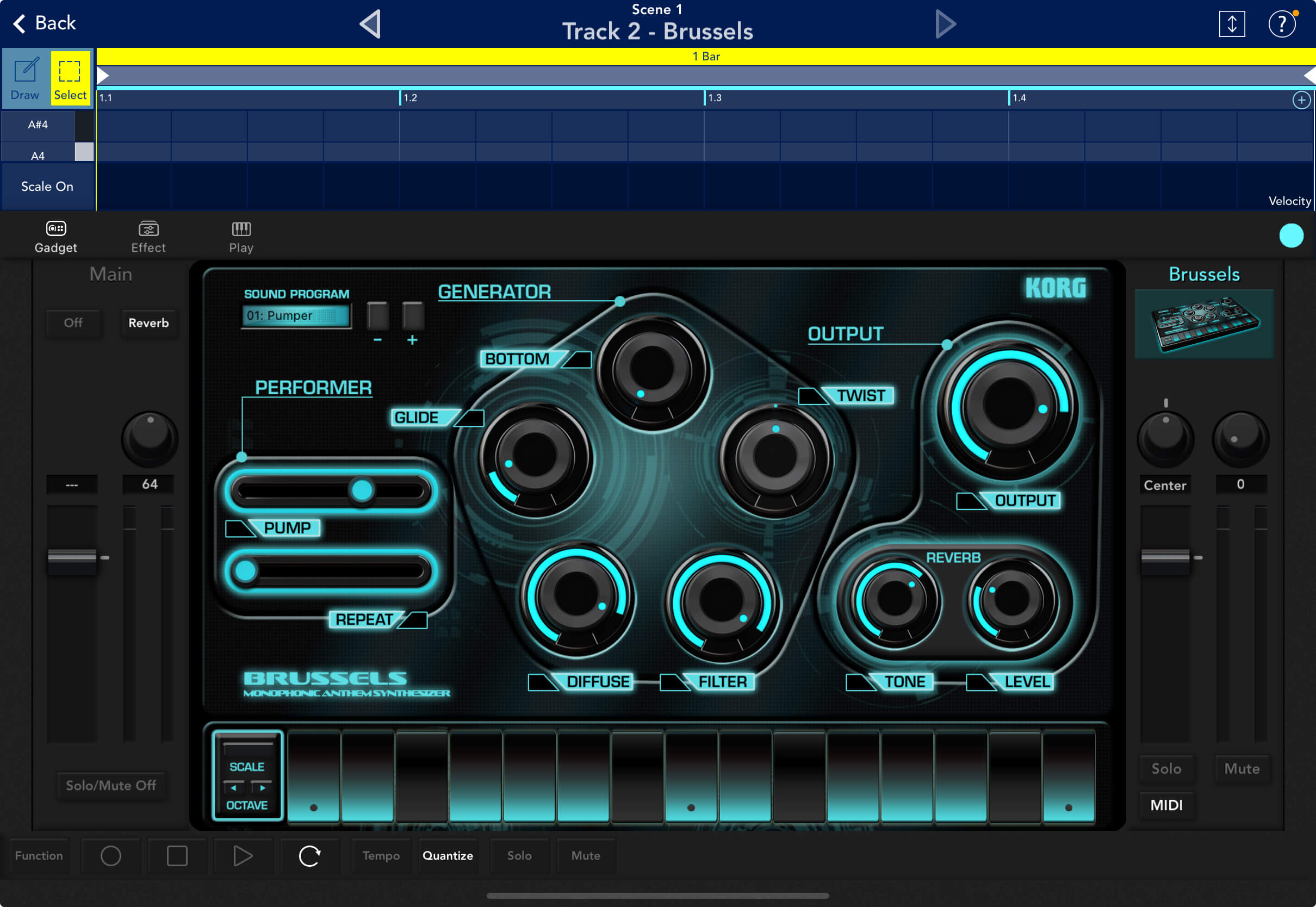Select the Main Reverb button
Viewport: 1316px width, 907px height.
click(148, 323)
